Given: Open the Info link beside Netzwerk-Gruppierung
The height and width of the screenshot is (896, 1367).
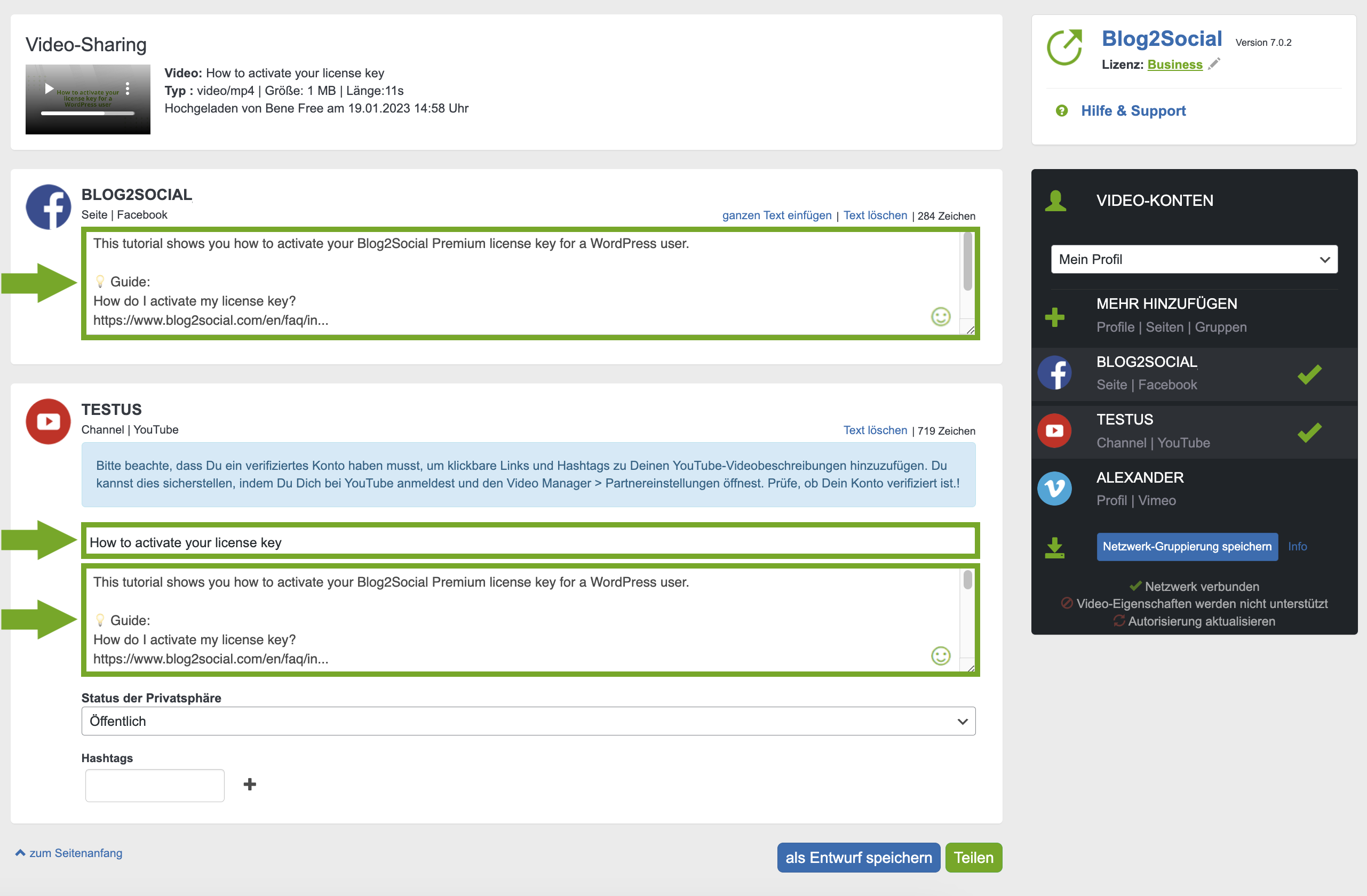Looking at the screenshot, I should (x=1297, y=547).
